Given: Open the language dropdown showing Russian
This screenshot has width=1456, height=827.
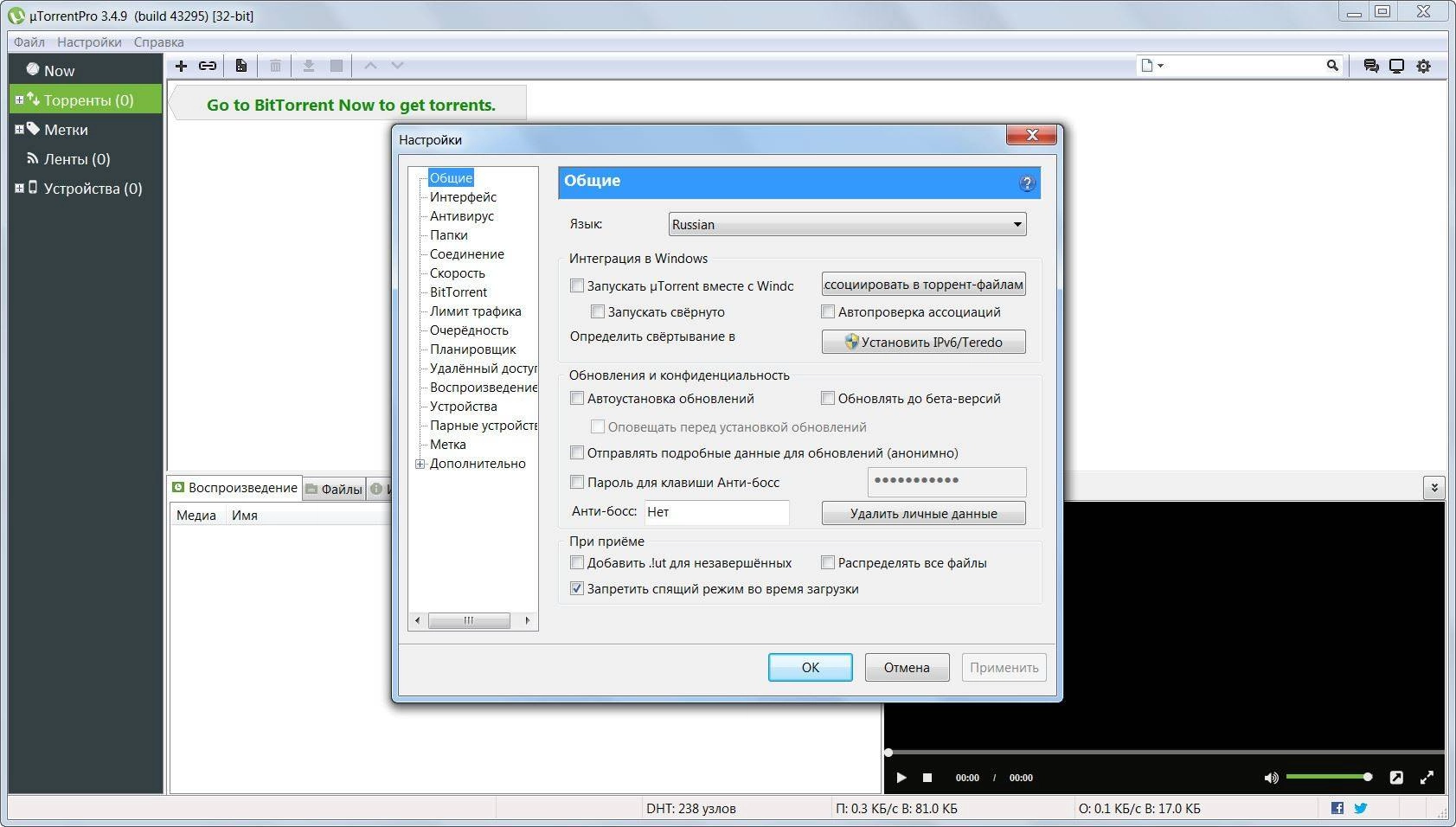Looking at the screenshot, I should [x=1017, y=224].
